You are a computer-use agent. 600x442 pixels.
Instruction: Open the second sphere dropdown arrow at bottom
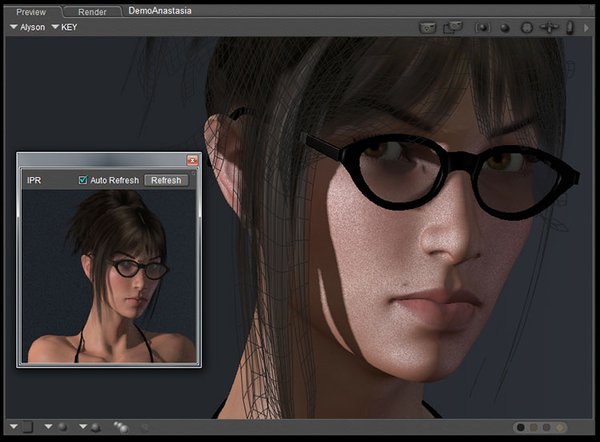click(83, 426)
